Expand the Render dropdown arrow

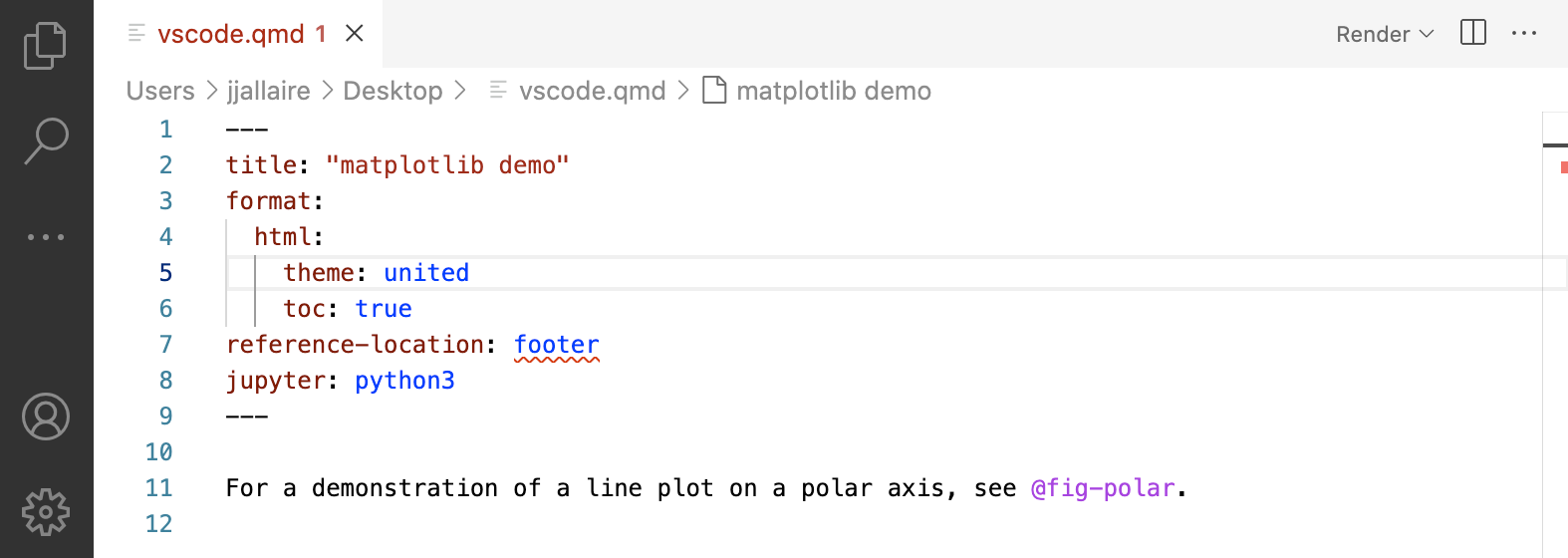[x=1427, y=34]
